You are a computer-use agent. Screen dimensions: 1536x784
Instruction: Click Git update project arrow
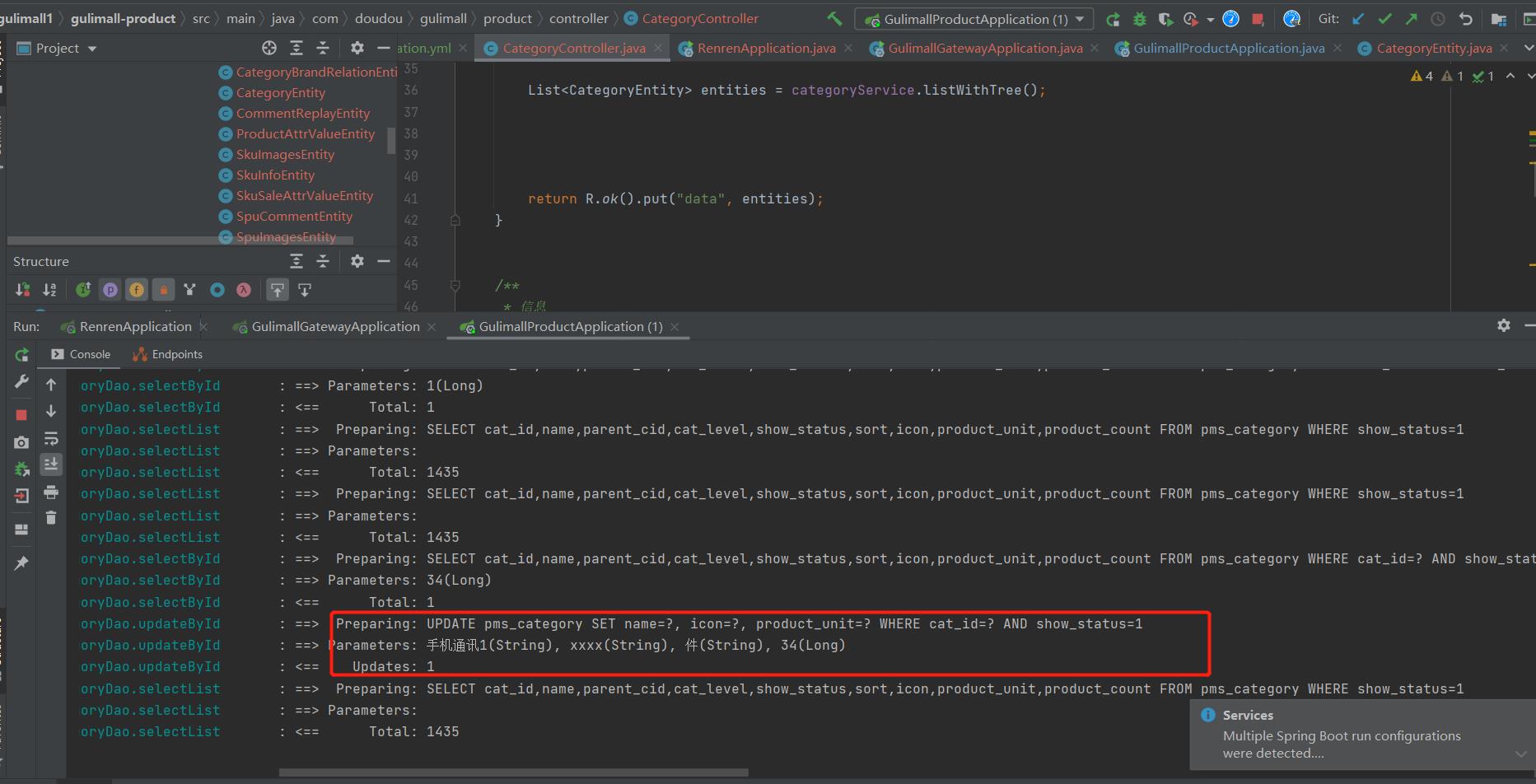pyautogui.click(x=1358, y=19)
